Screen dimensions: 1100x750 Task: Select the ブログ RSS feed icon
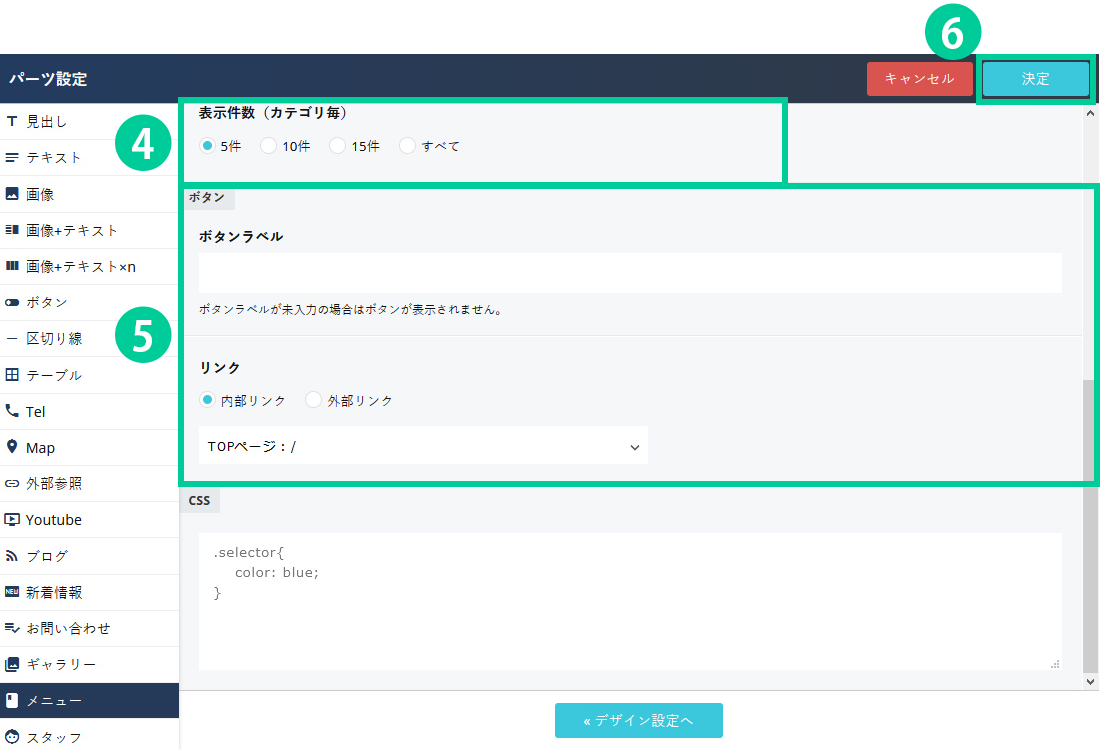pyautogui.click(x=12, y=556)
